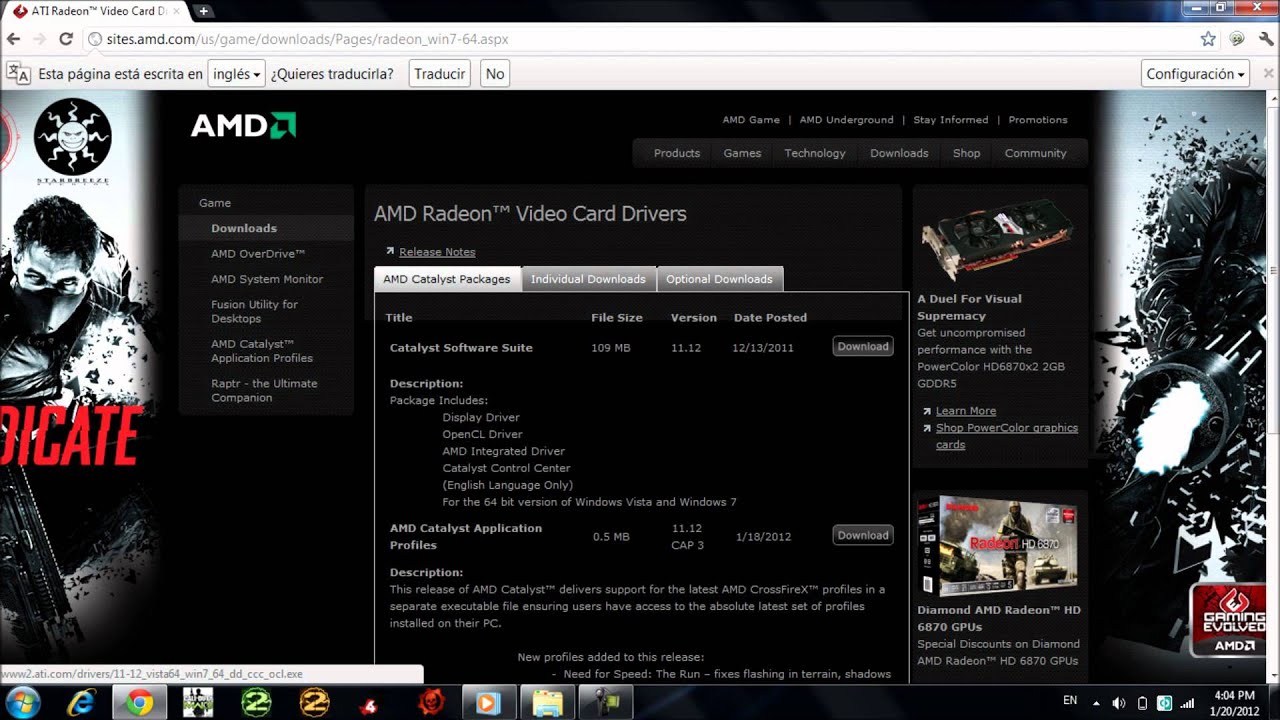
Task: Click the Traducir button
Action: pyautogui.click(x=439, y=74)
